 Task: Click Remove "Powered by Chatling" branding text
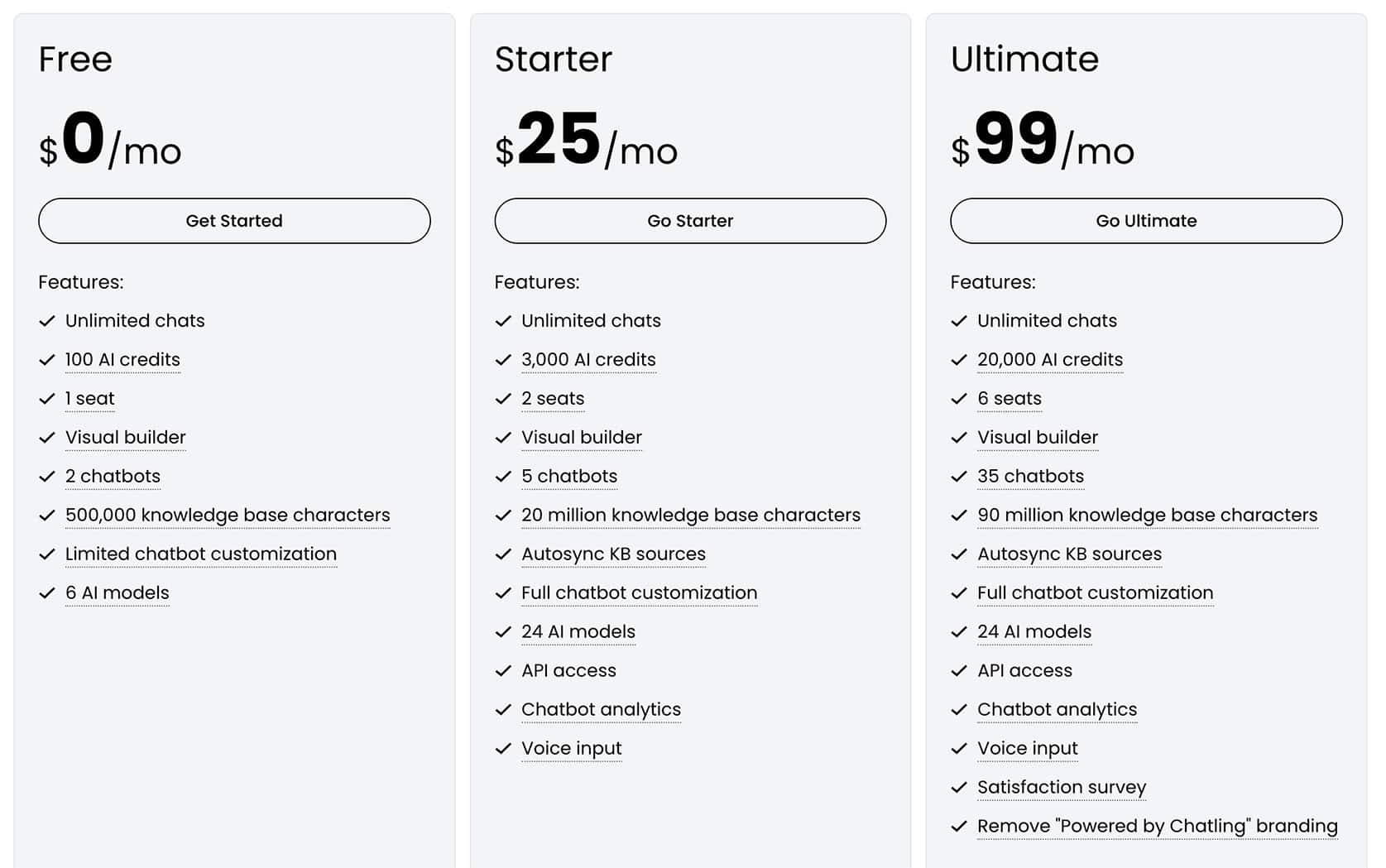point(1158,826)
